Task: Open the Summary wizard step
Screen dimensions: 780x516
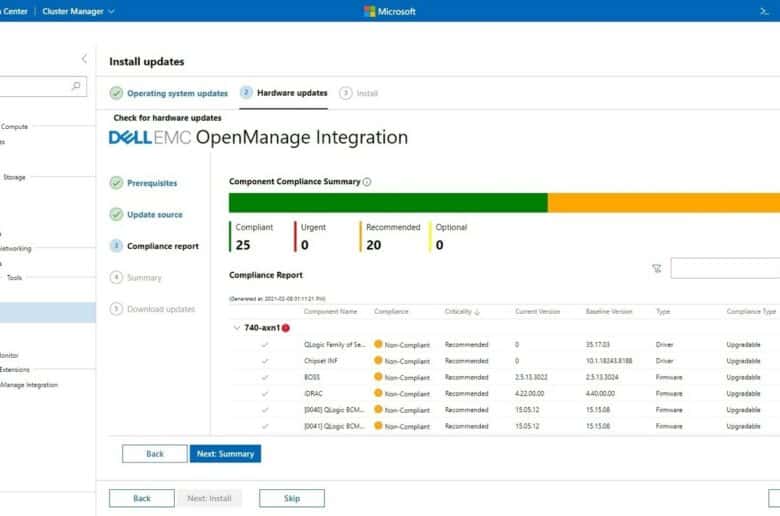Action: click(x=135, y=277)
